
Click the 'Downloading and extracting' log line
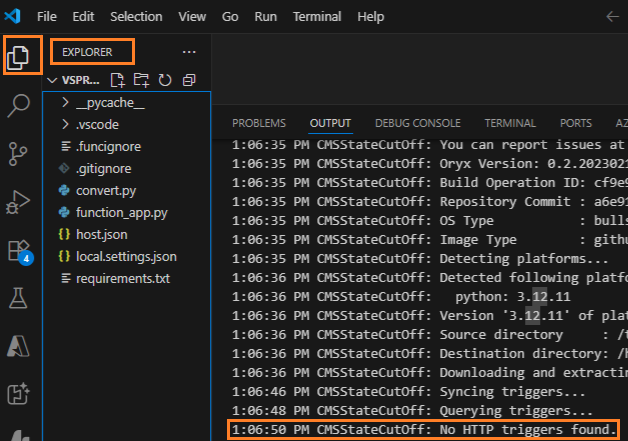click(x=430, y=373)
